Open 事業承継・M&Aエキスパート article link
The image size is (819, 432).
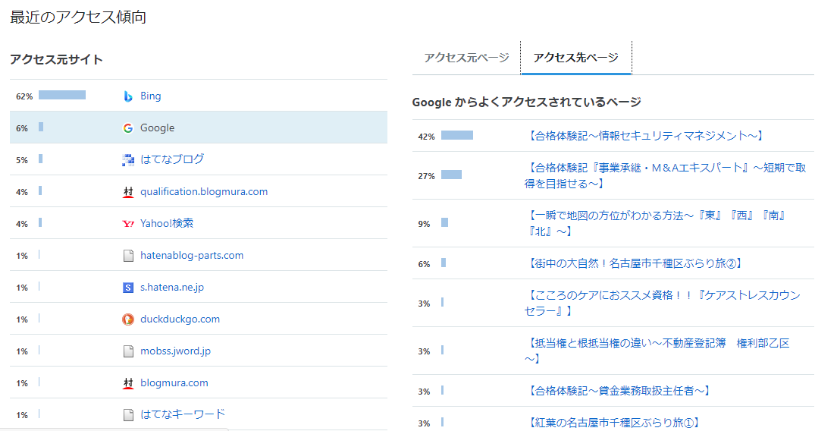point(665,176)
